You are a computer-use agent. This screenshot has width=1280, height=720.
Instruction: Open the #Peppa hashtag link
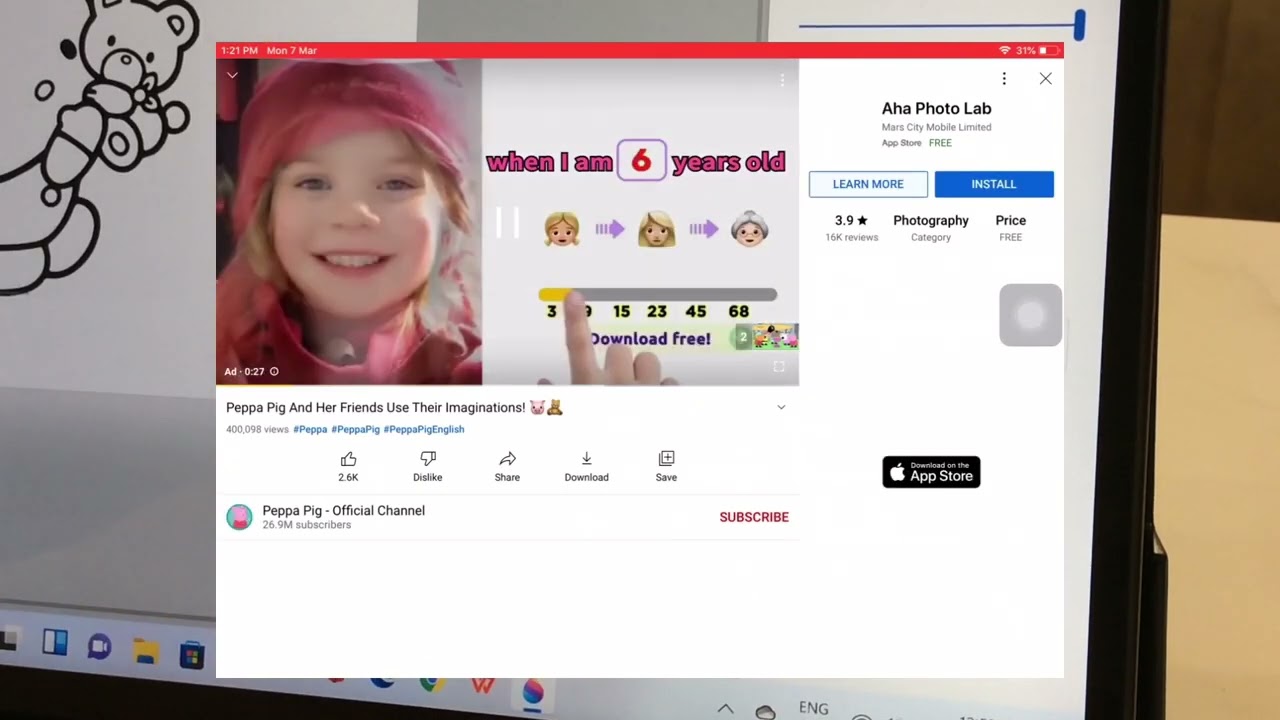pyautogui.click(x=310, y=429)
